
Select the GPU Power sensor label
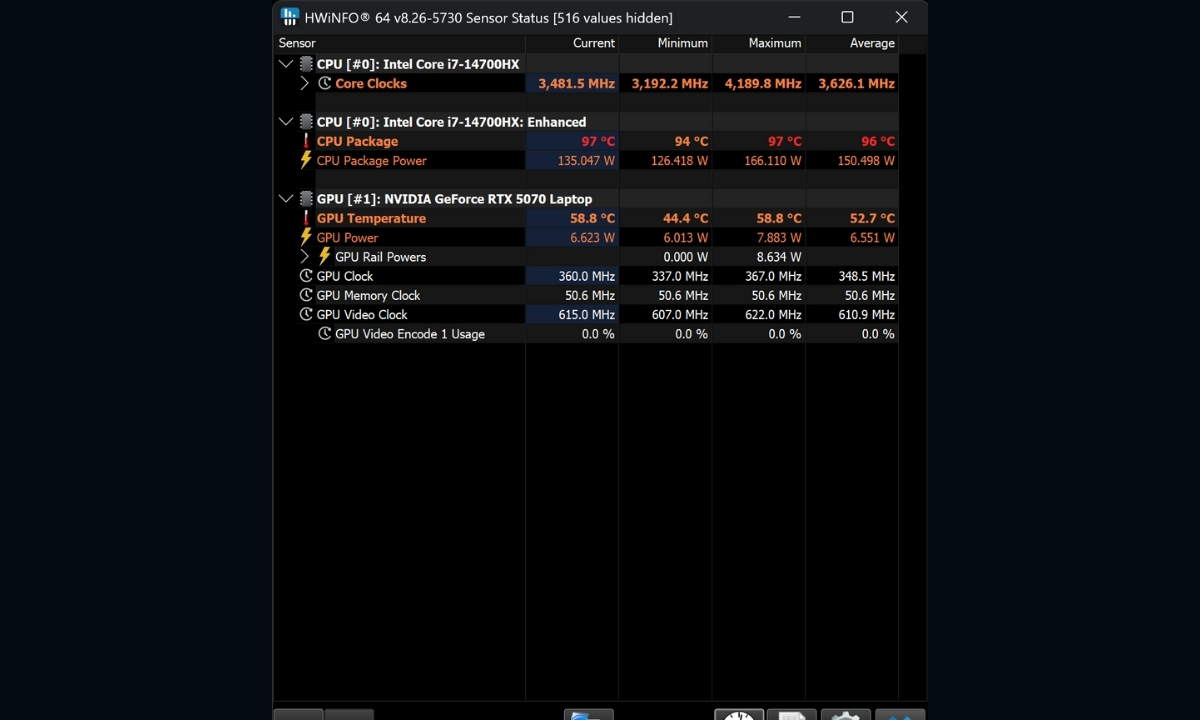point(347,237)
